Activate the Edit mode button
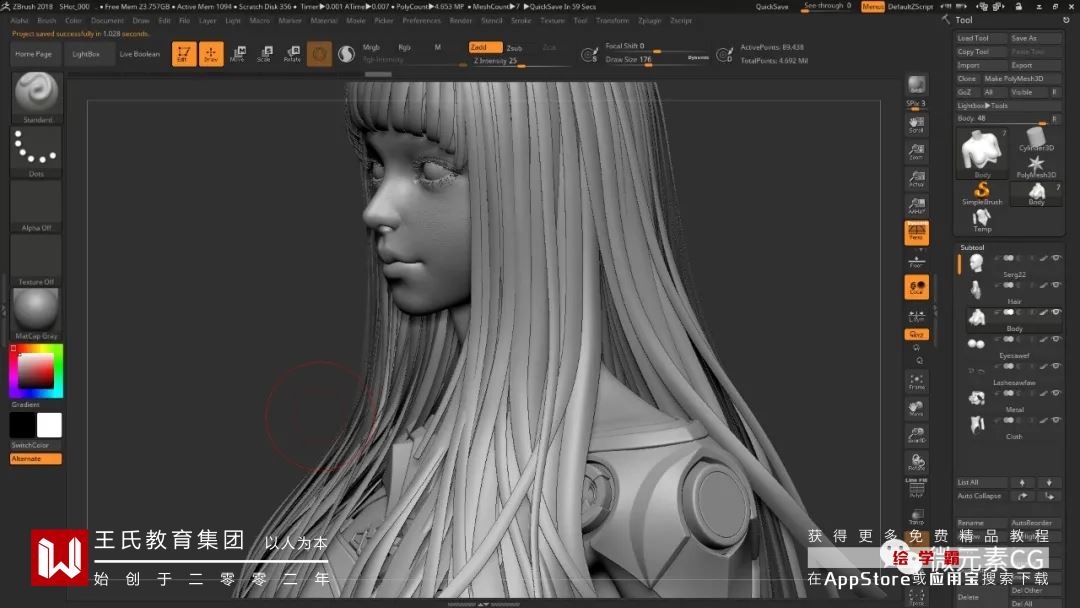Screen dimensions: 1080x608 (184, 54)
